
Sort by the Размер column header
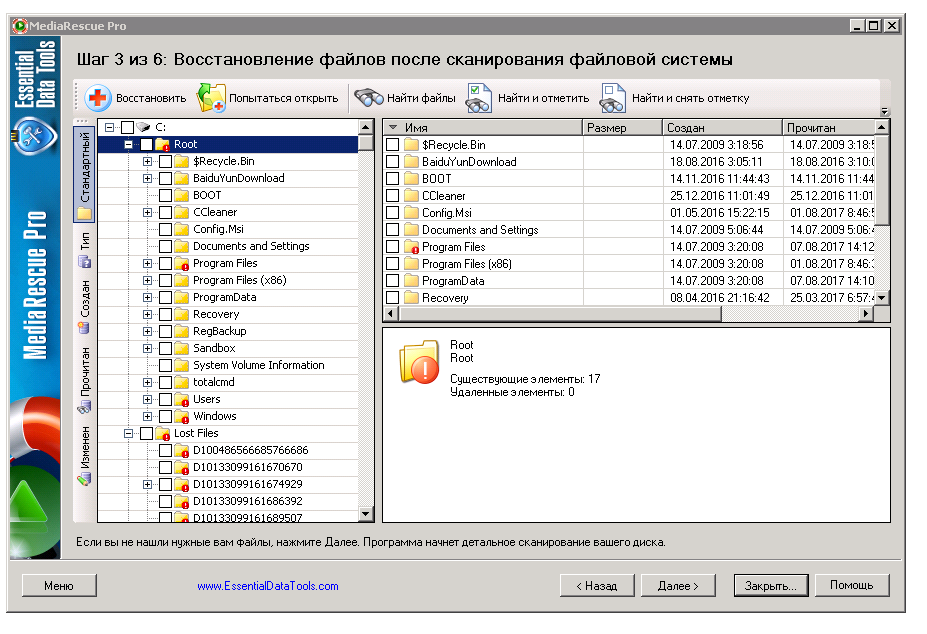pos(623,128)
